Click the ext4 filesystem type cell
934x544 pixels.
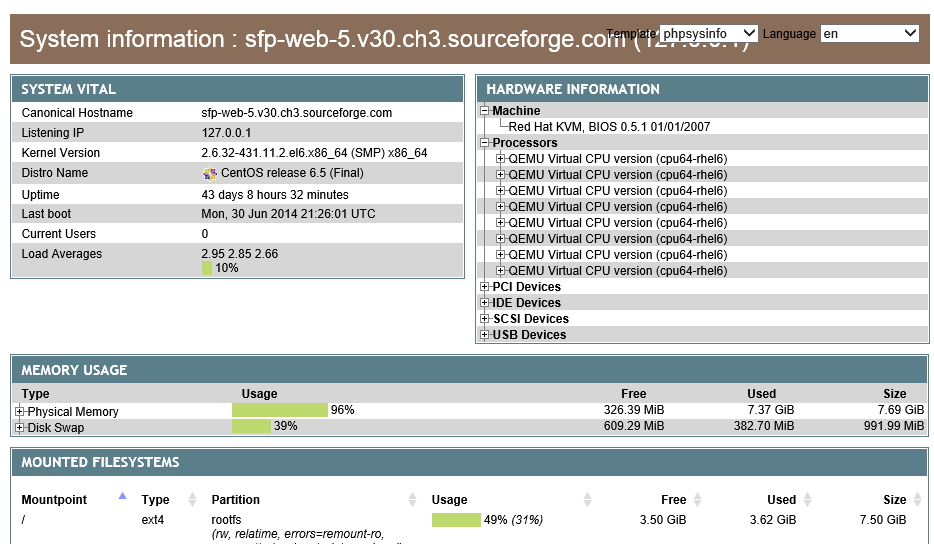pos(152,520)
